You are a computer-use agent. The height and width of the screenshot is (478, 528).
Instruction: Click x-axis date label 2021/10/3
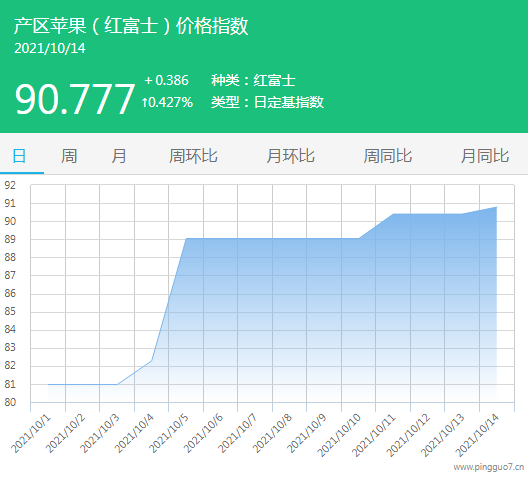[x=100, y=434]
